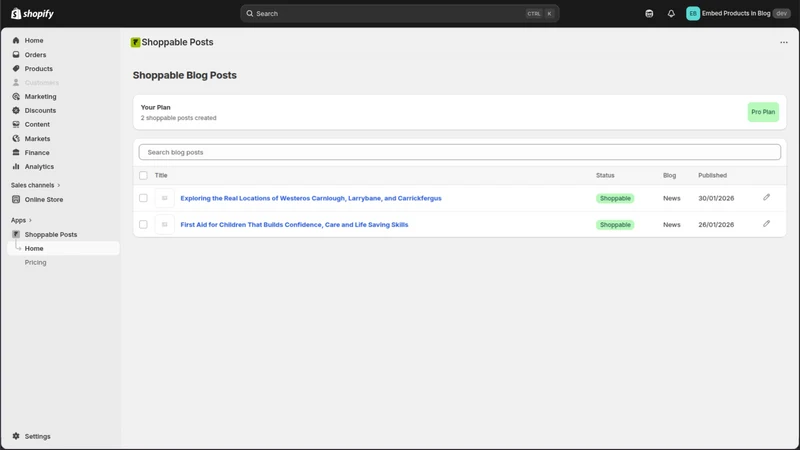Click the Finance bank icon
Screen dimensions: 800x450
click(16, 152)
